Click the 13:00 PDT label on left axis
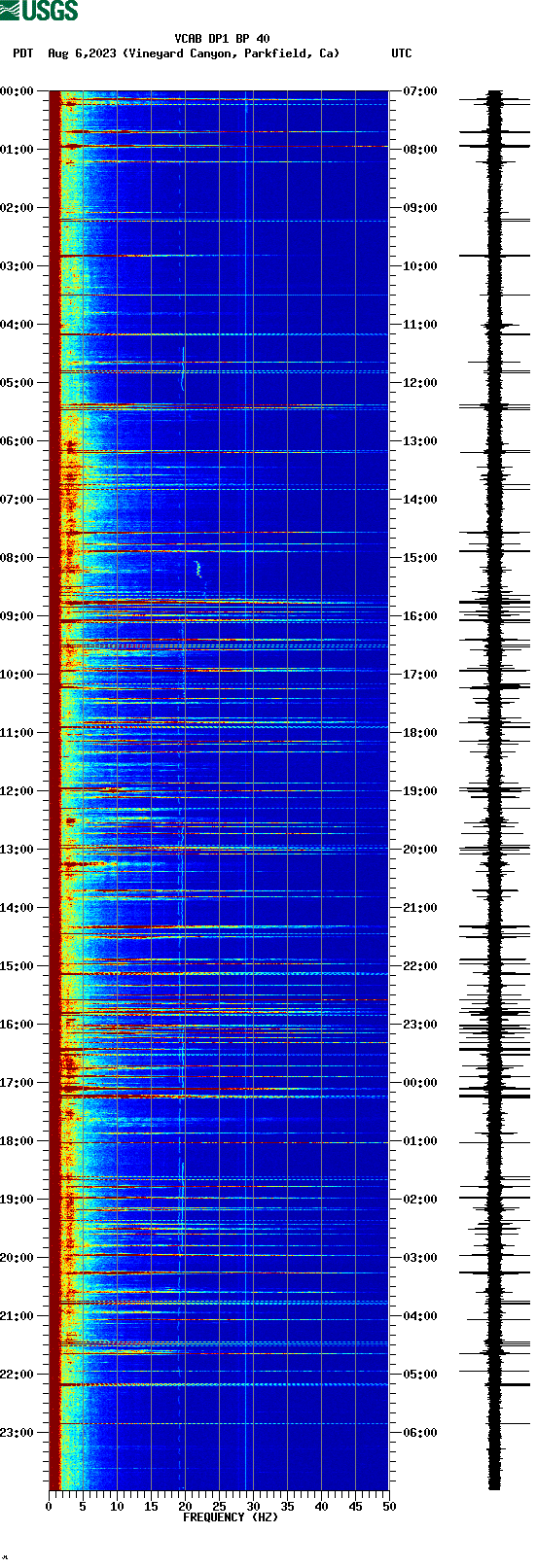This screenshot has width=537, height=1568. tap(17, 850)
